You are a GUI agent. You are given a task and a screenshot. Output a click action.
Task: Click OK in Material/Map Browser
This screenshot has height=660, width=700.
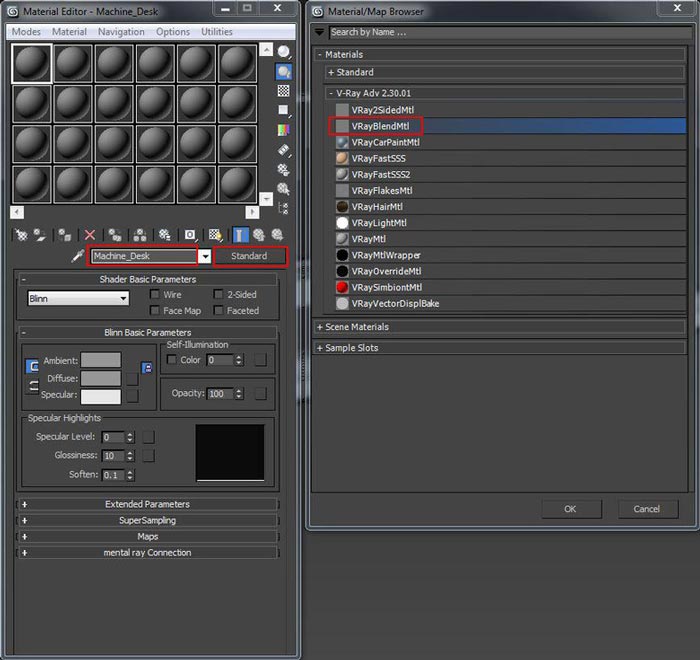(x=571, y=509)
